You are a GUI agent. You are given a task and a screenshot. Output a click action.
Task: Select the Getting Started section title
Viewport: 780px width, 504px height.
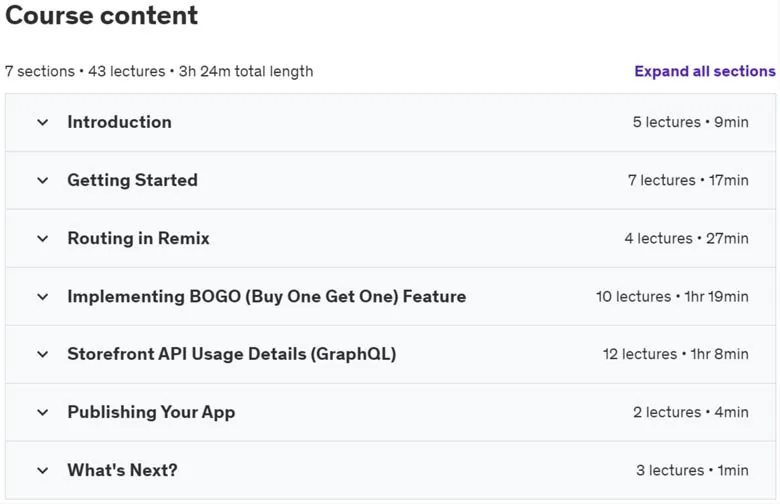click(132, 180)
